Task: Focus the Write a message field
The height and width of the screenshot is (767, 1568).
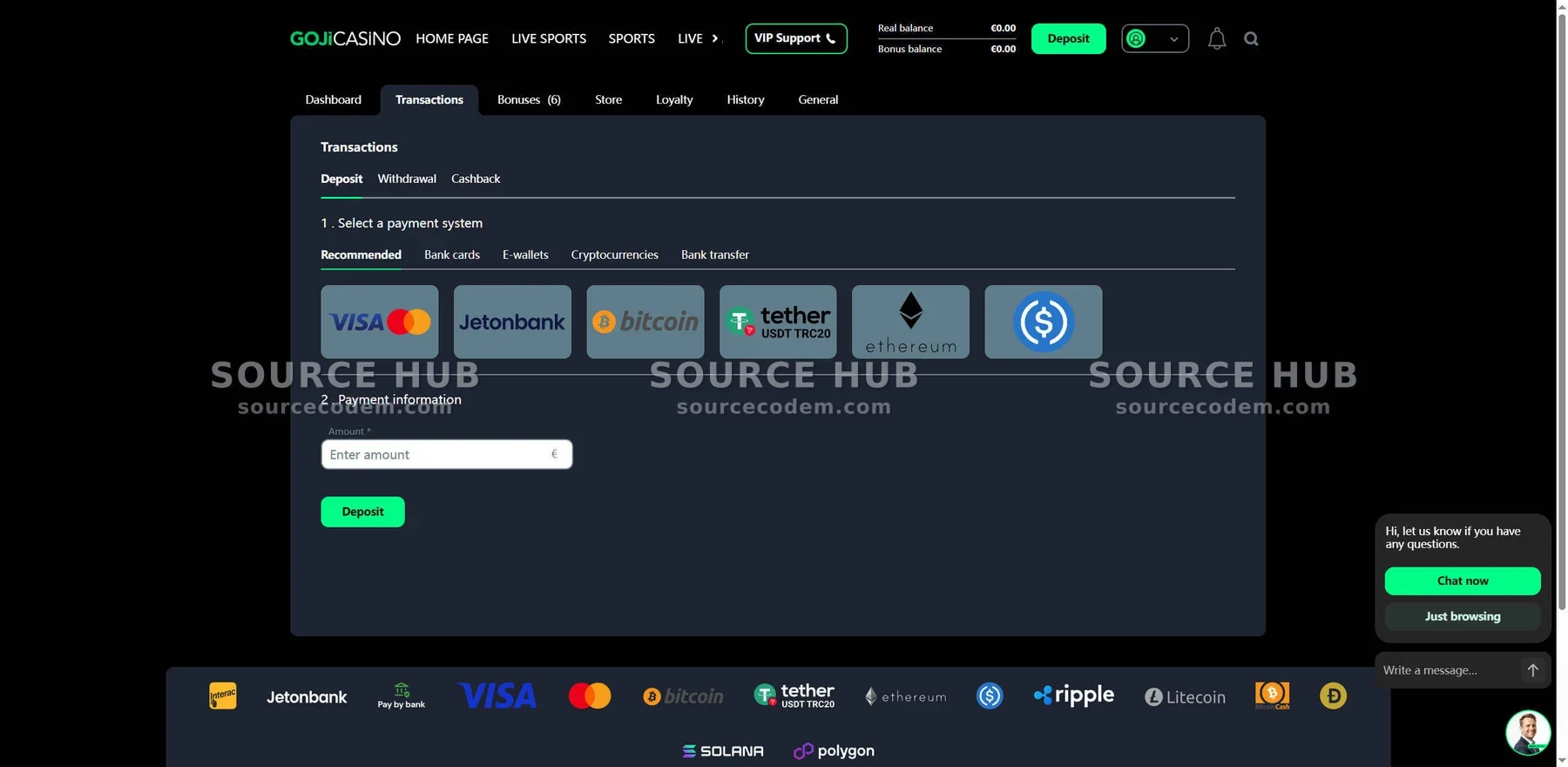Action: [1448, 670]
